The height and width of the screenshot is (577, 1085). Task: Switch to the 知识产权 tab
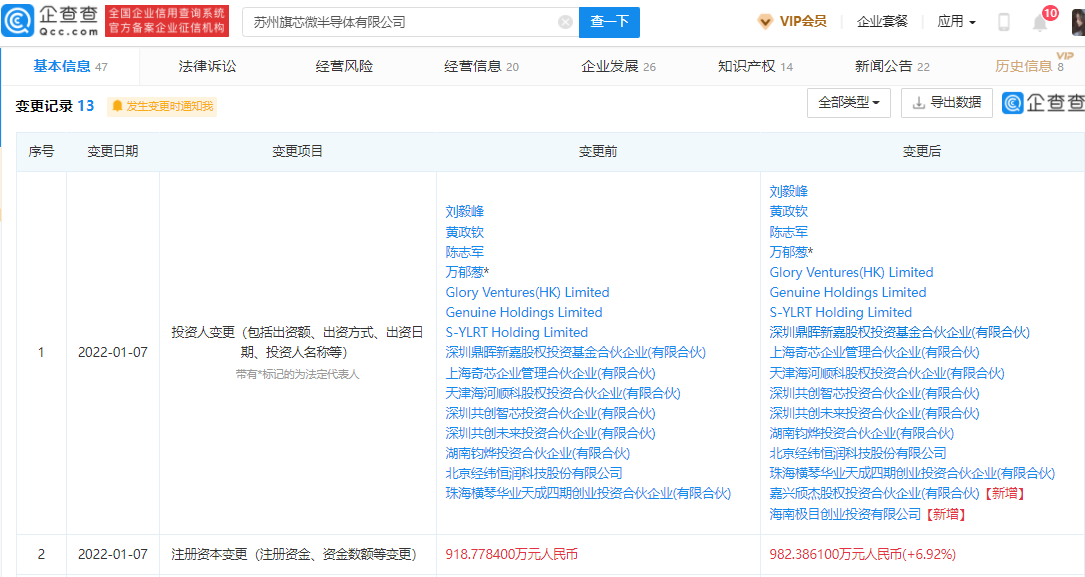(755, 66)
